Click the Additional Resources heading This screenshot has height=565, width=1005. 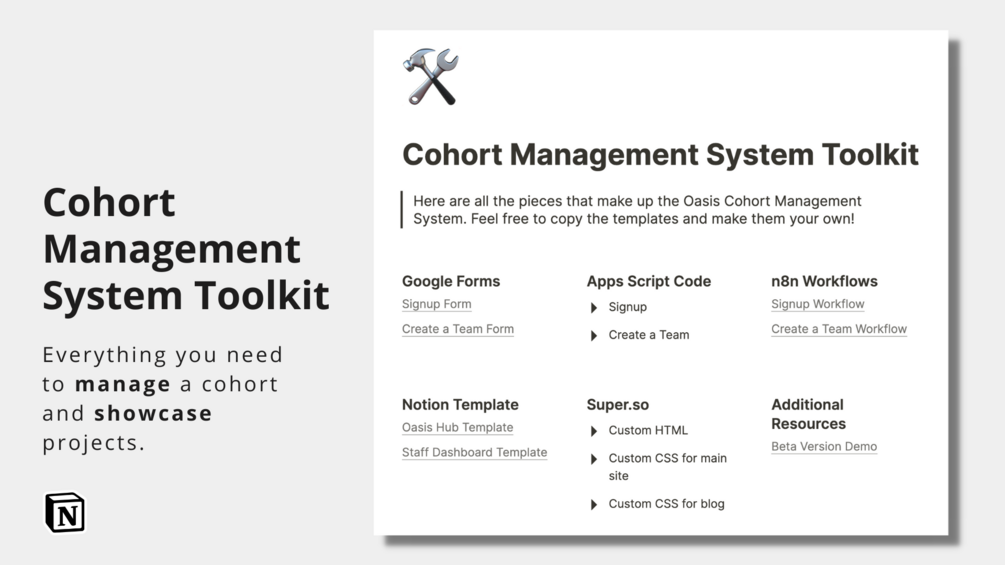[x=808, y=414]
